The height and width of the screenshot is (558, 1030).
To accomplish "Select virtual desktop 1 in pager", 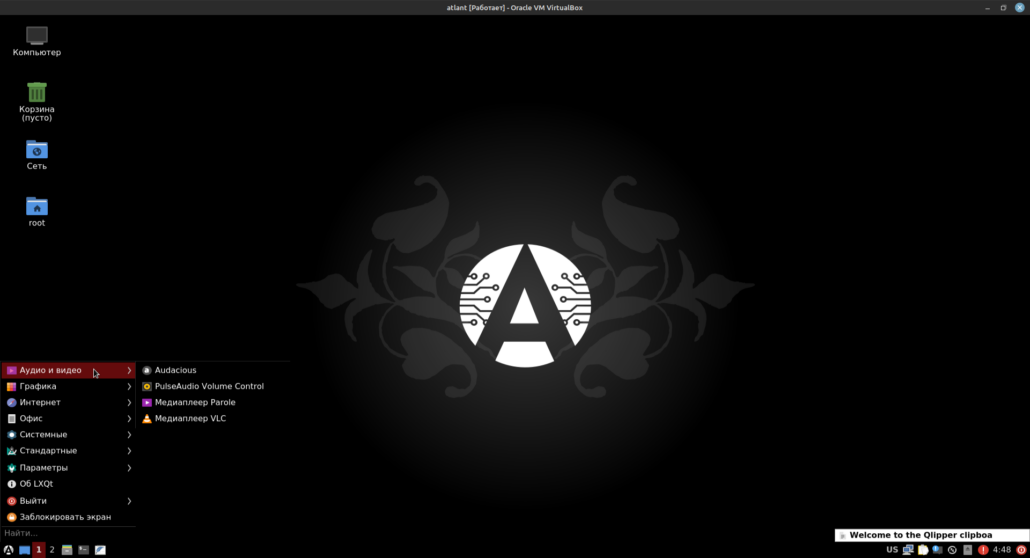I will (38, 550).
